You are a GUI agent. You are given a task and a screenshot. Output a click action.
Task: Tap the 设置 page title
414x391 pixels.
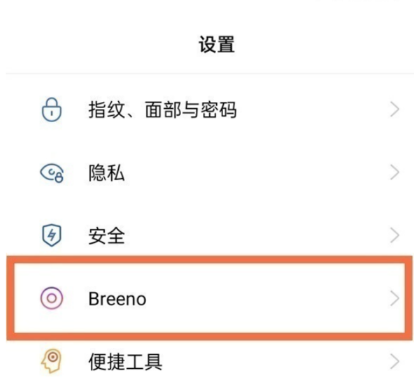click(x=217, y=44)
